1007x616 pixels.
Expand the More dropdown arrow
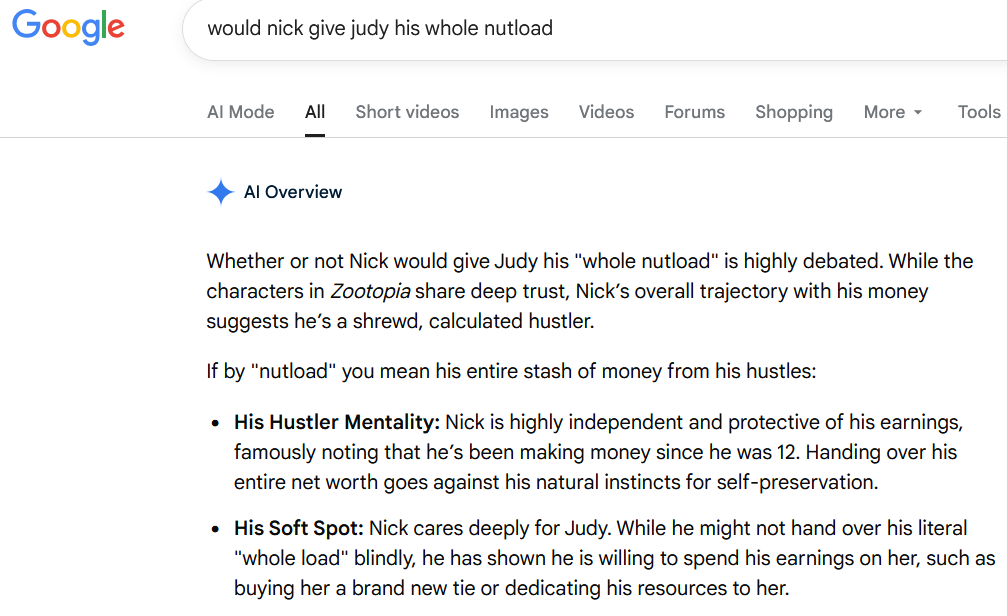point(918,112)
